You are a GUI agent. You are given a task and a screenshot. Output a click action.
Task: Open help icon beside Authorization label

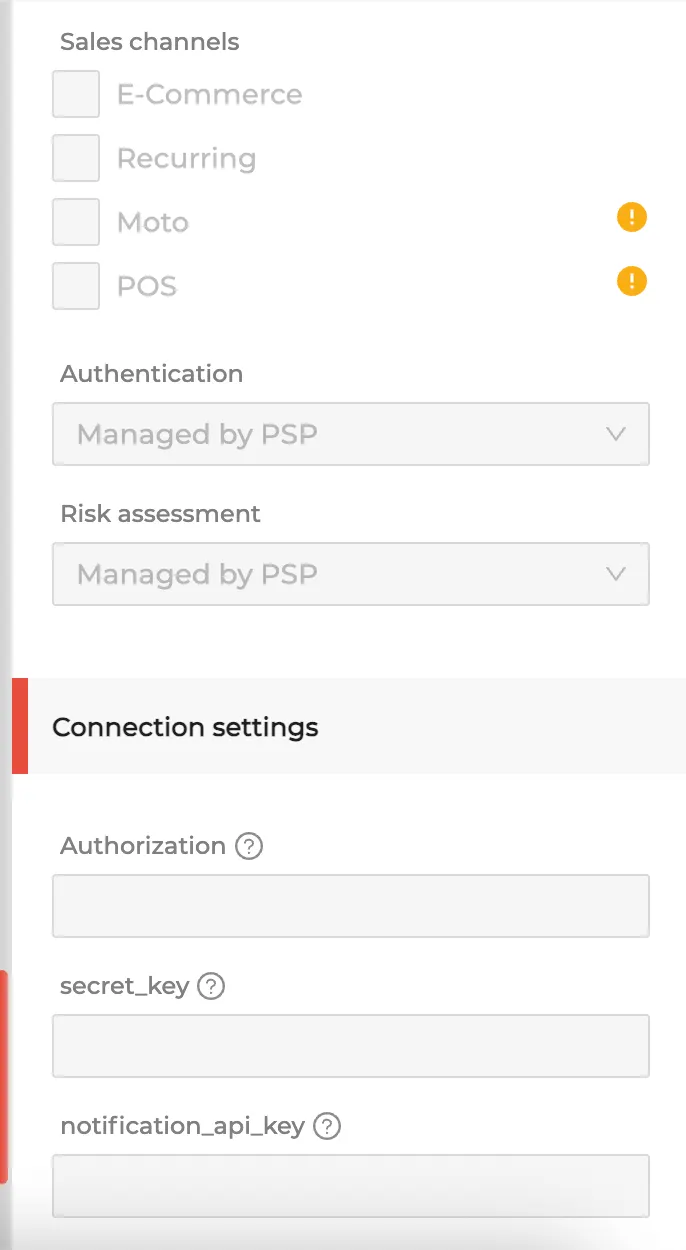tap(249, 846)
